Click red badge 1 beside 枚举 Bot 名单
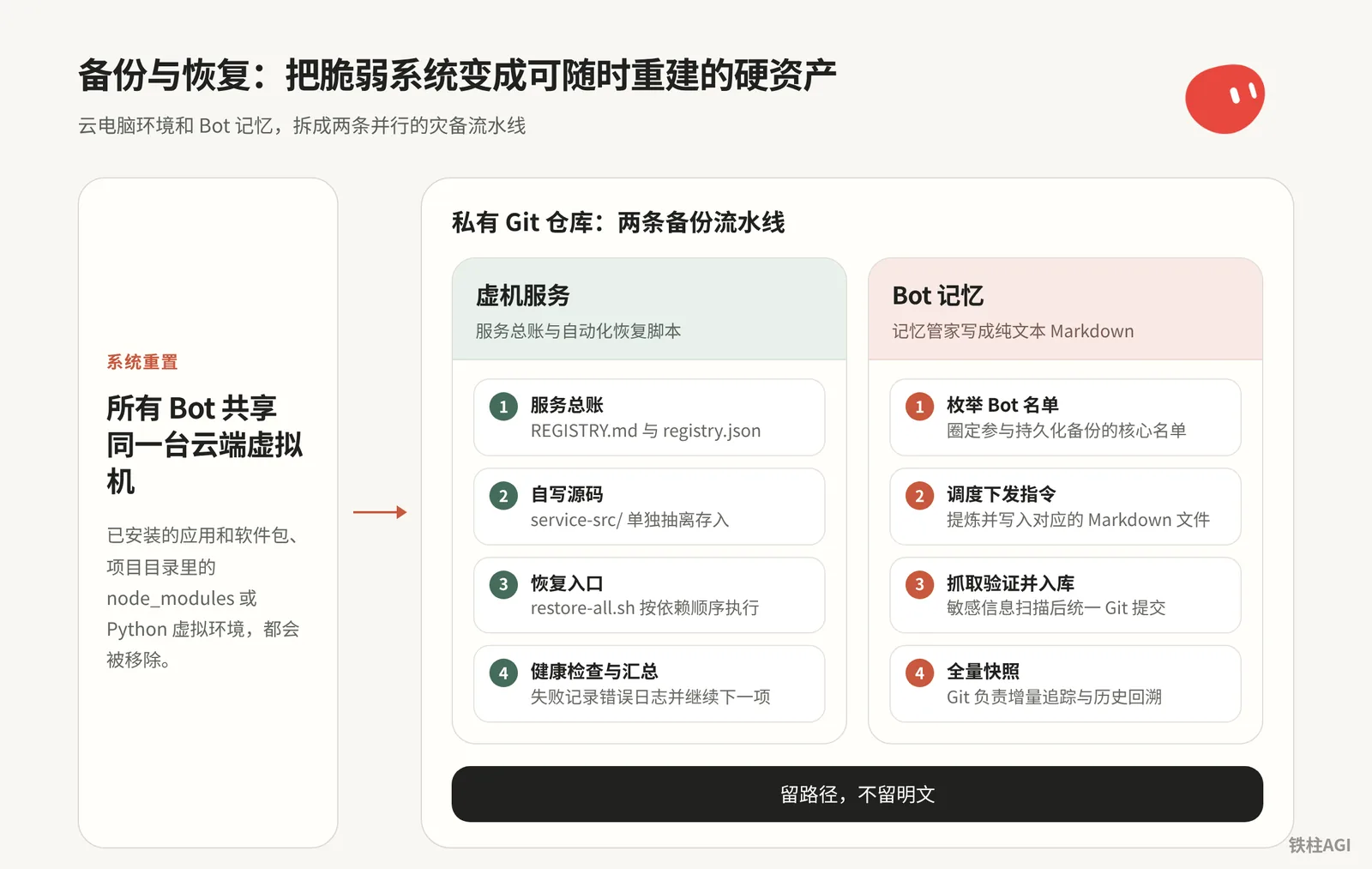 point(919,407)
